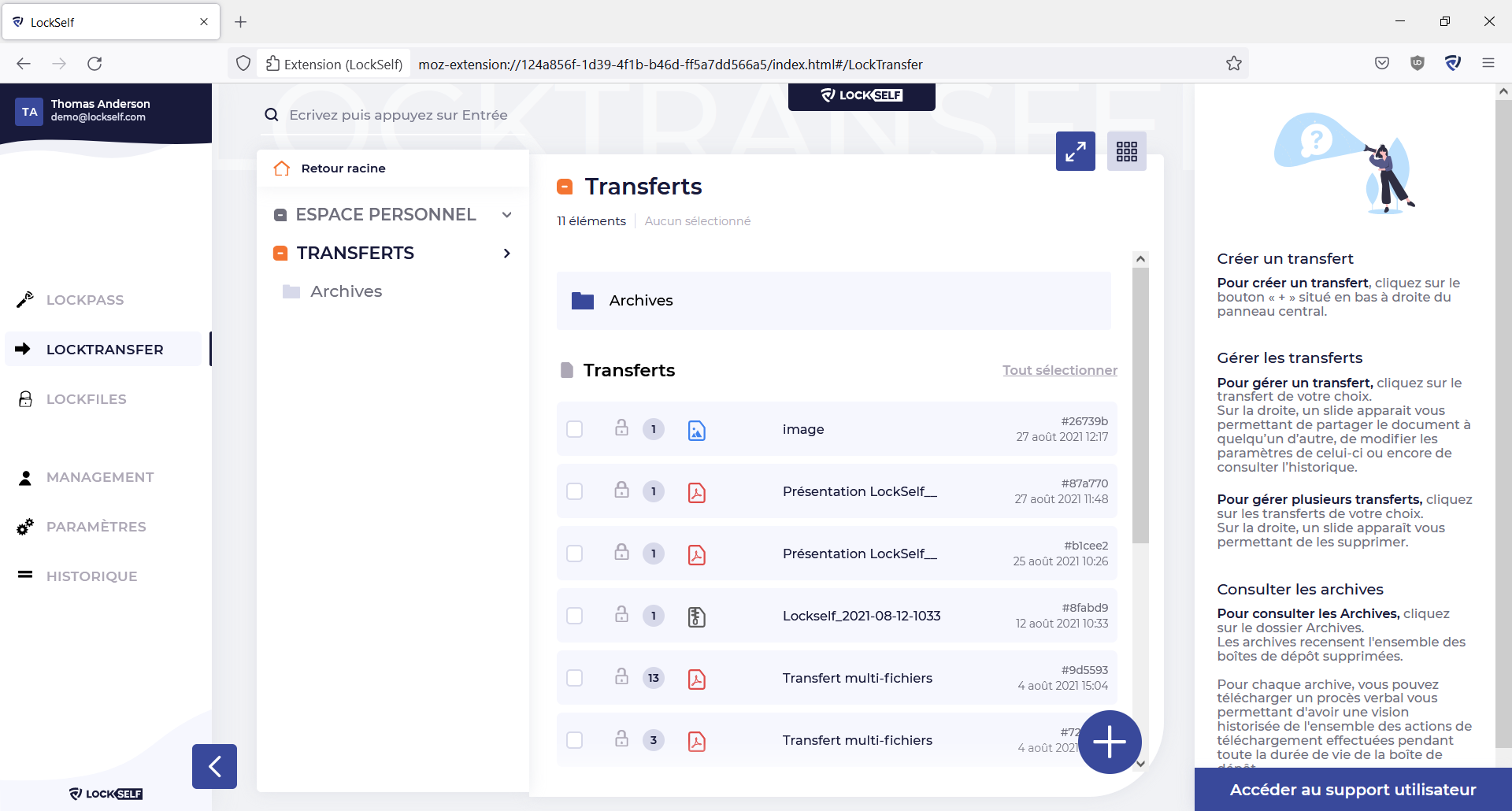Click the Tout sélectionner link
The width and height of the screenshot is (1512, 811).
[1060, 370]
